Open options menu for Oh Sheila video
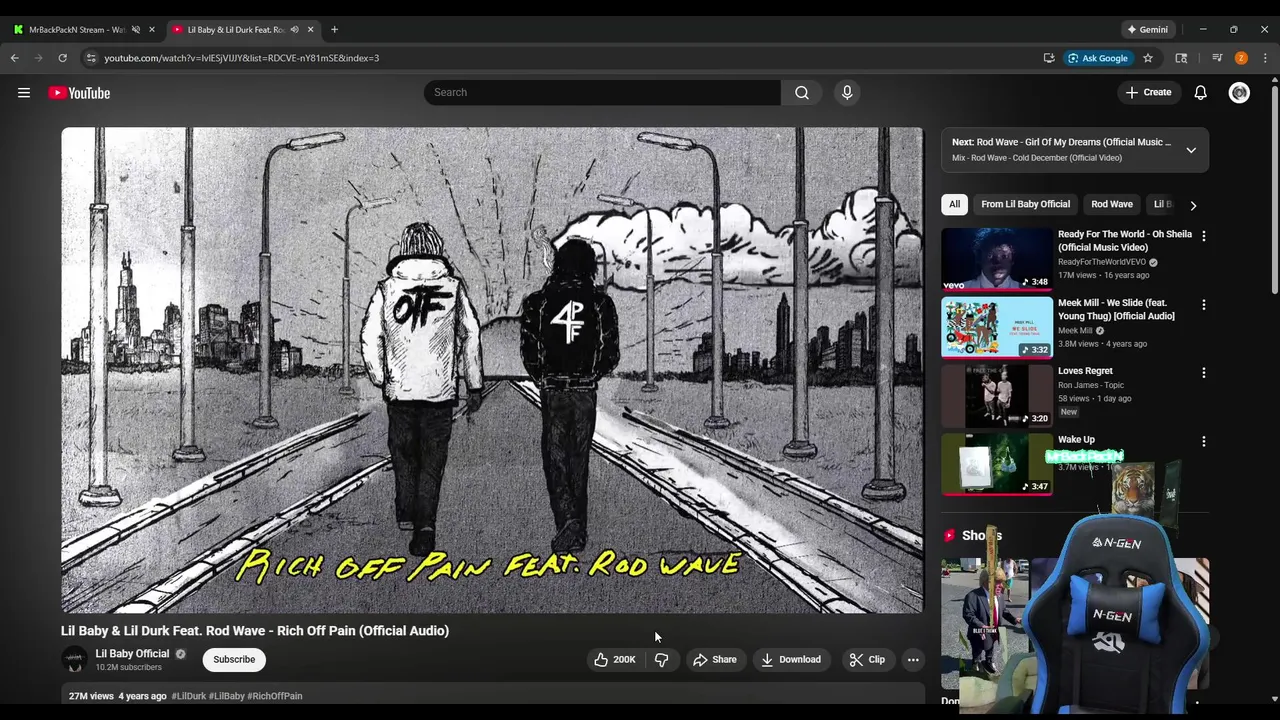Screen dimensions: 1280x720 point(1203,236)
